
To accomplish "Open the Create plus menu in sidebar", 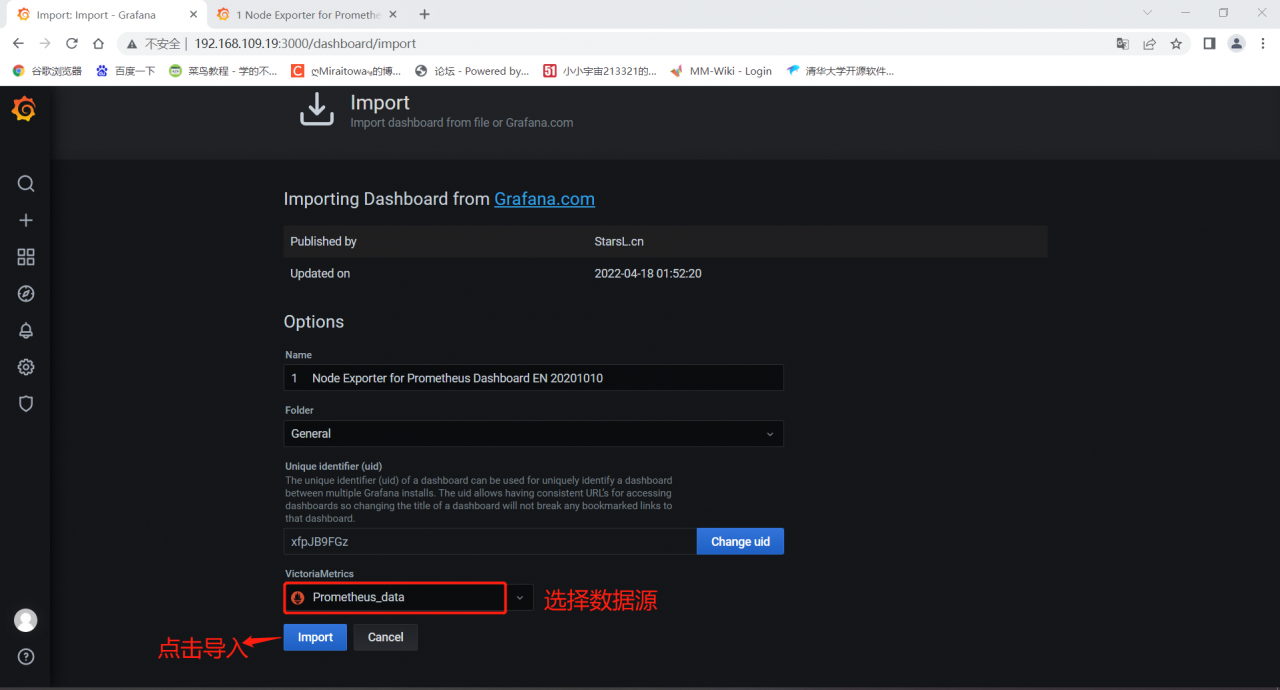I will 26,220.
